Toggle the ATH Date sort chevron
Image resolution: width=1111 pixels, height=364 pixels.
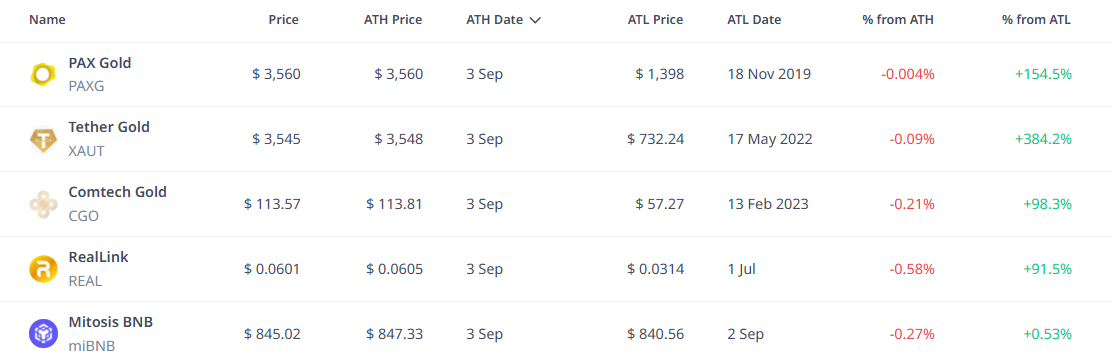pyautogui.click(x=535, y=21)
